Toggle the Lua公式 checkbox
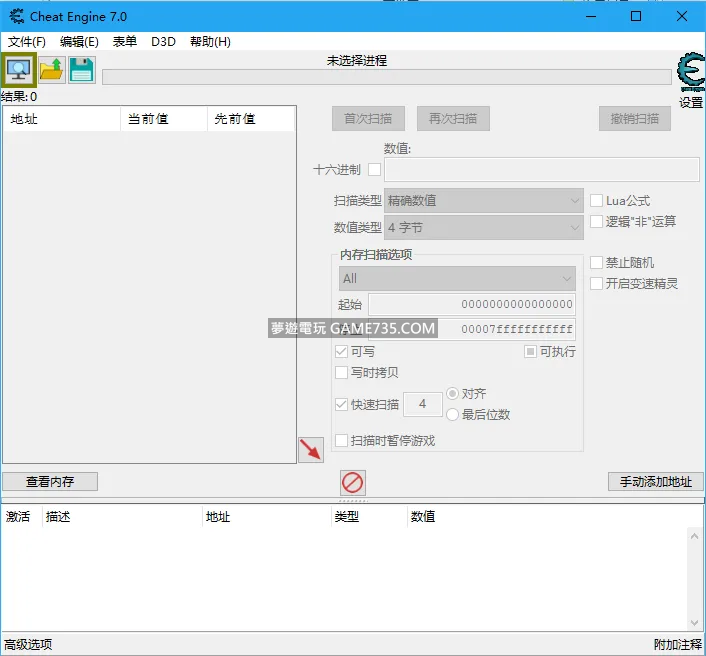Screen dimensions: 706x656 [597, 201]
